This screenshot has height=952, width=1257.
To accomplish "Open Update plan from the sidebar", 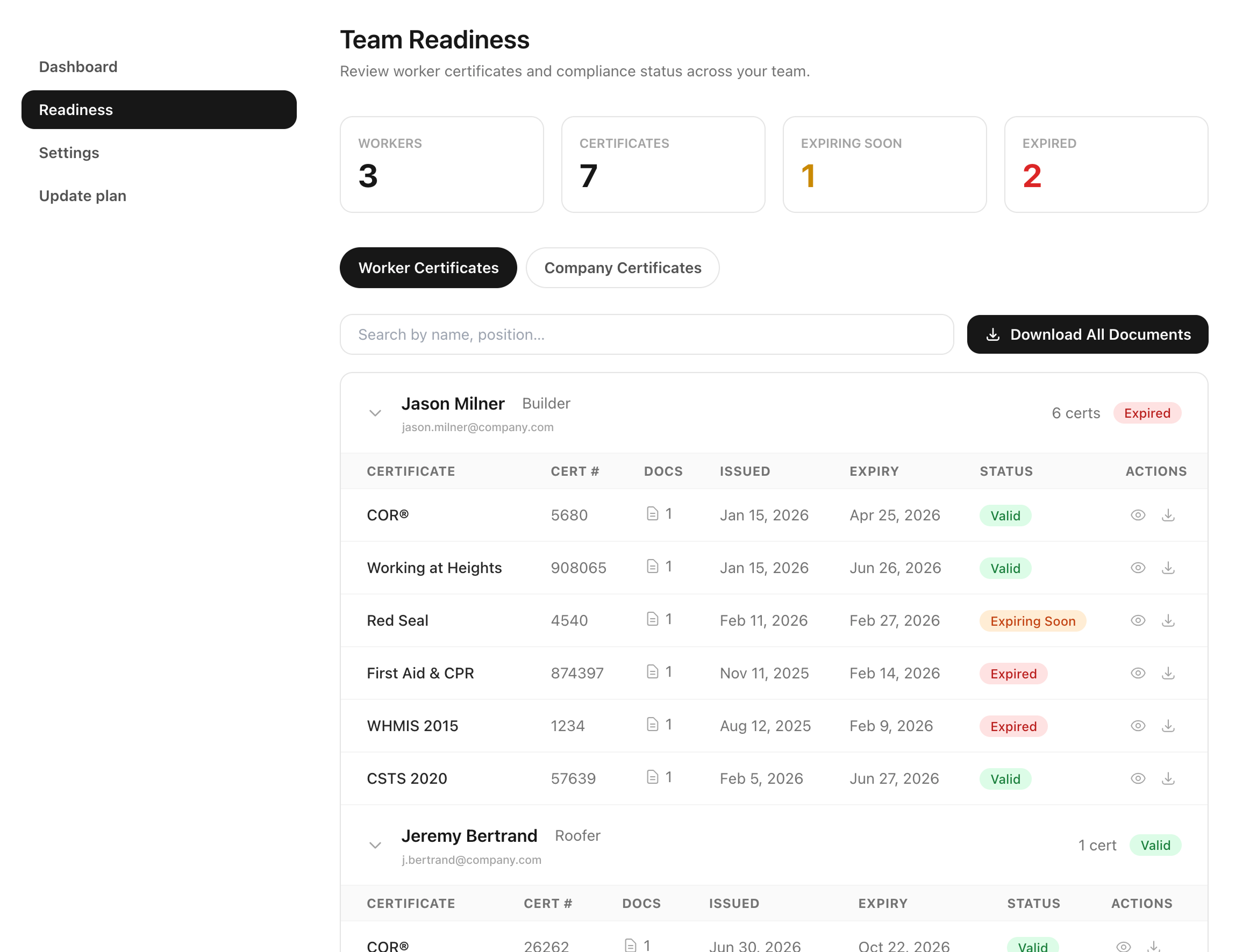I will [x=82, y=195].
